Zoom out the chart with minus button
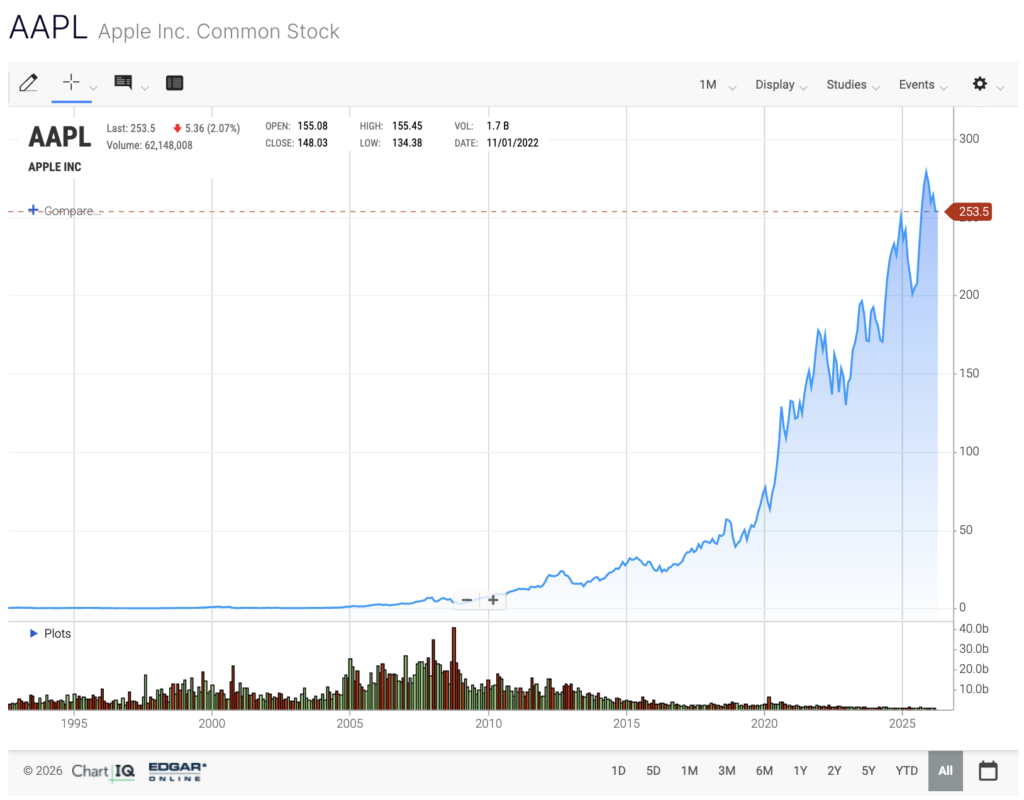This screenshot has height=800, width=1024. (466, 600)
